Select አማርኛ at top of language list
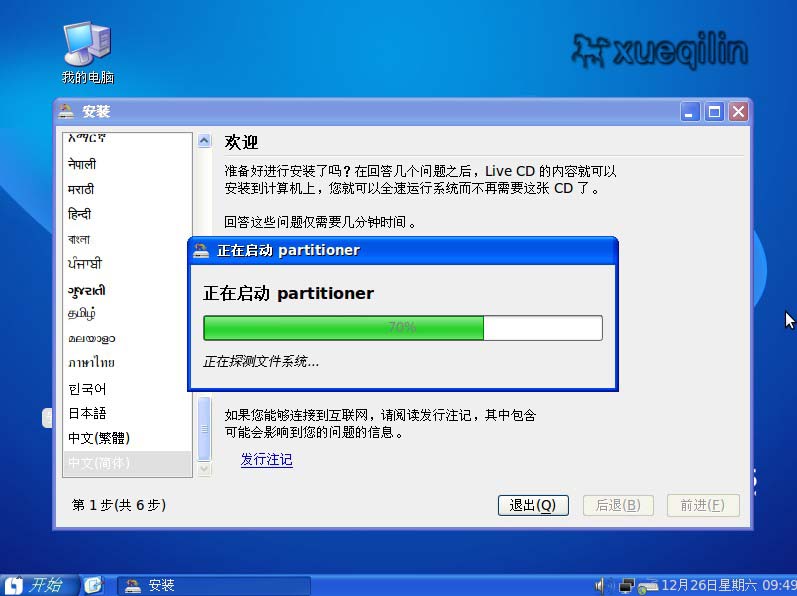The width and height of the screenshot is (797, 596). pos(127,140)
